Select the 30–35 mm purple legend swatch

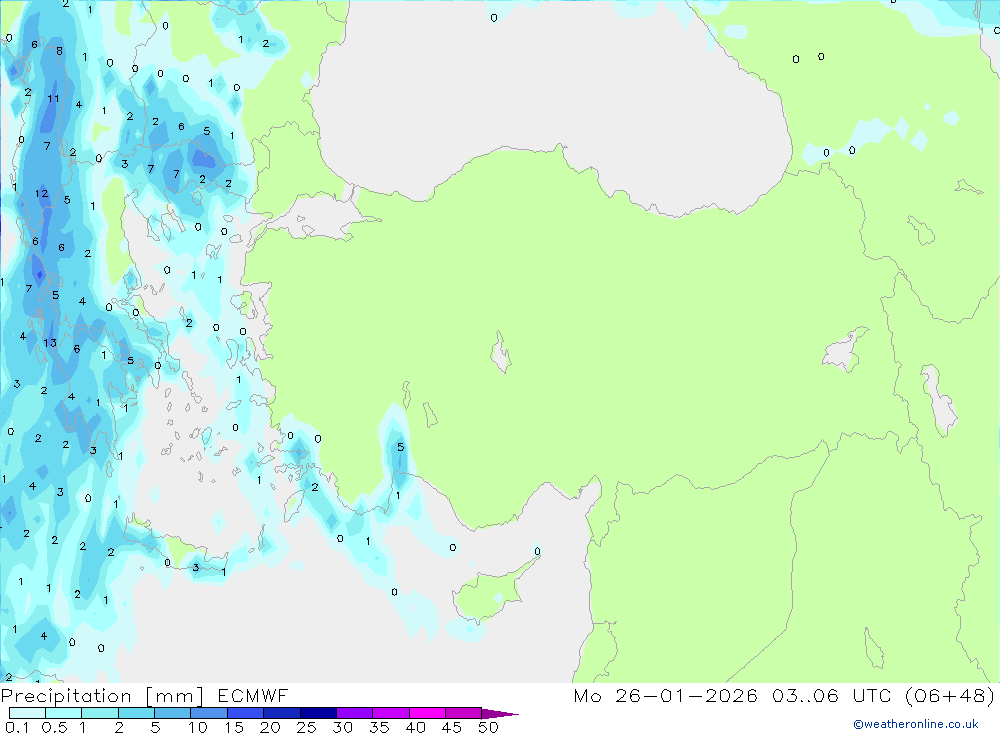[x=355, y=713]
